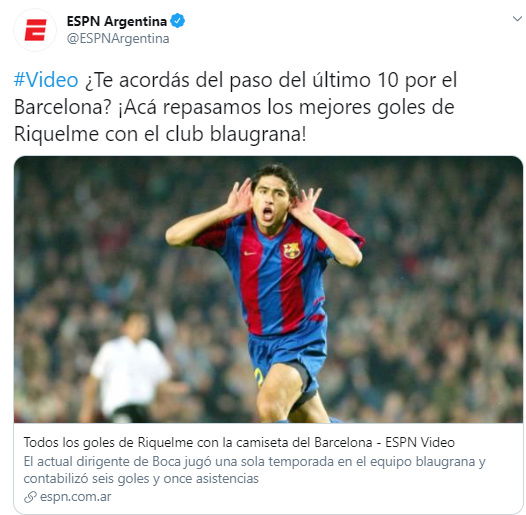Click the chain link icon beside espn.com.ar
Viewport: 526px width, 515px height.
click(30, 497)
